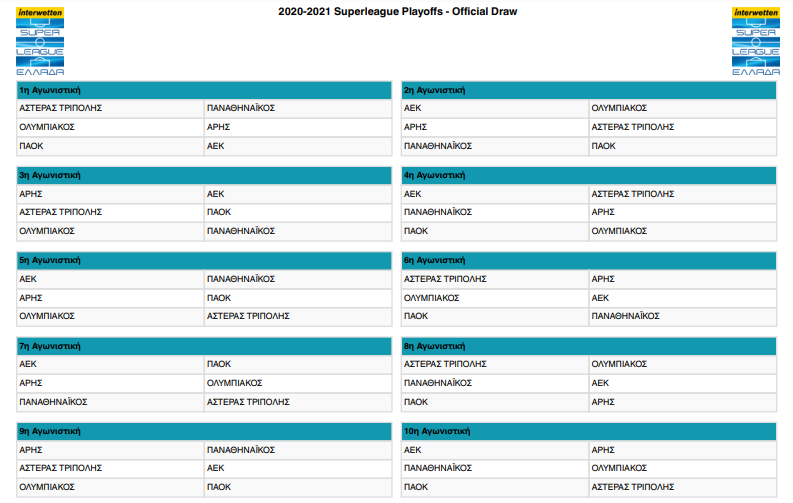Image resolution: width=793 pixels, height=503 pixels.
Task: Select the '8η Αγωνιστική' header
Action: 589,346
